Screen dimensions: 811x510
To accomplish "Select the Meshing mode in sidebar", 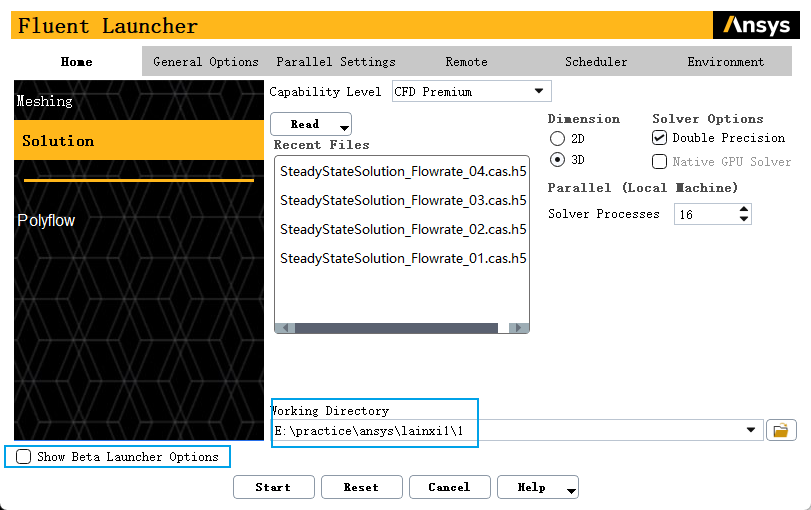I will (45, 101).
